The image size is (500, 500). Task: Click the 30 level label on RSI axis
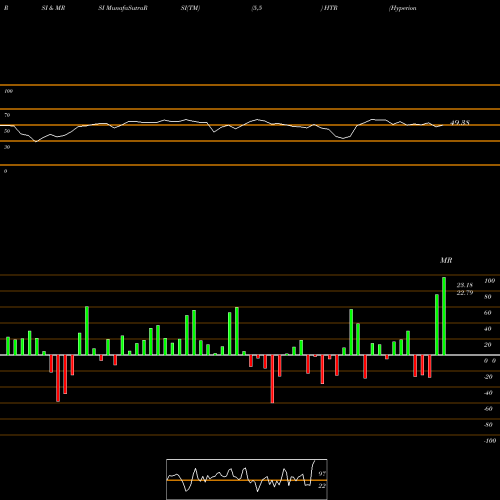7,147
